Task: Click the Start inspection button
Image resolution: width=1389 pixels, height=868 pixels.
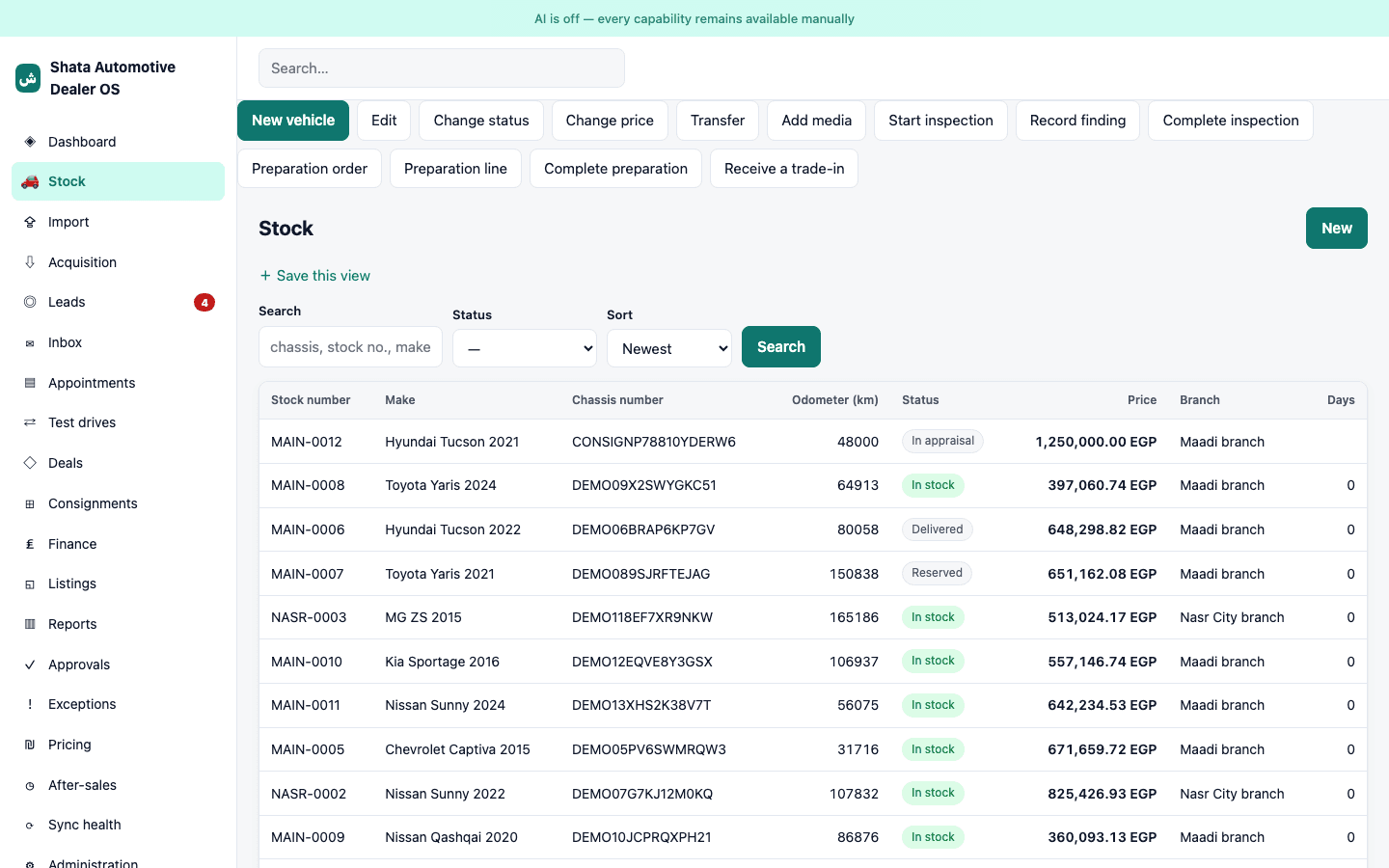Action: (940, 121)
